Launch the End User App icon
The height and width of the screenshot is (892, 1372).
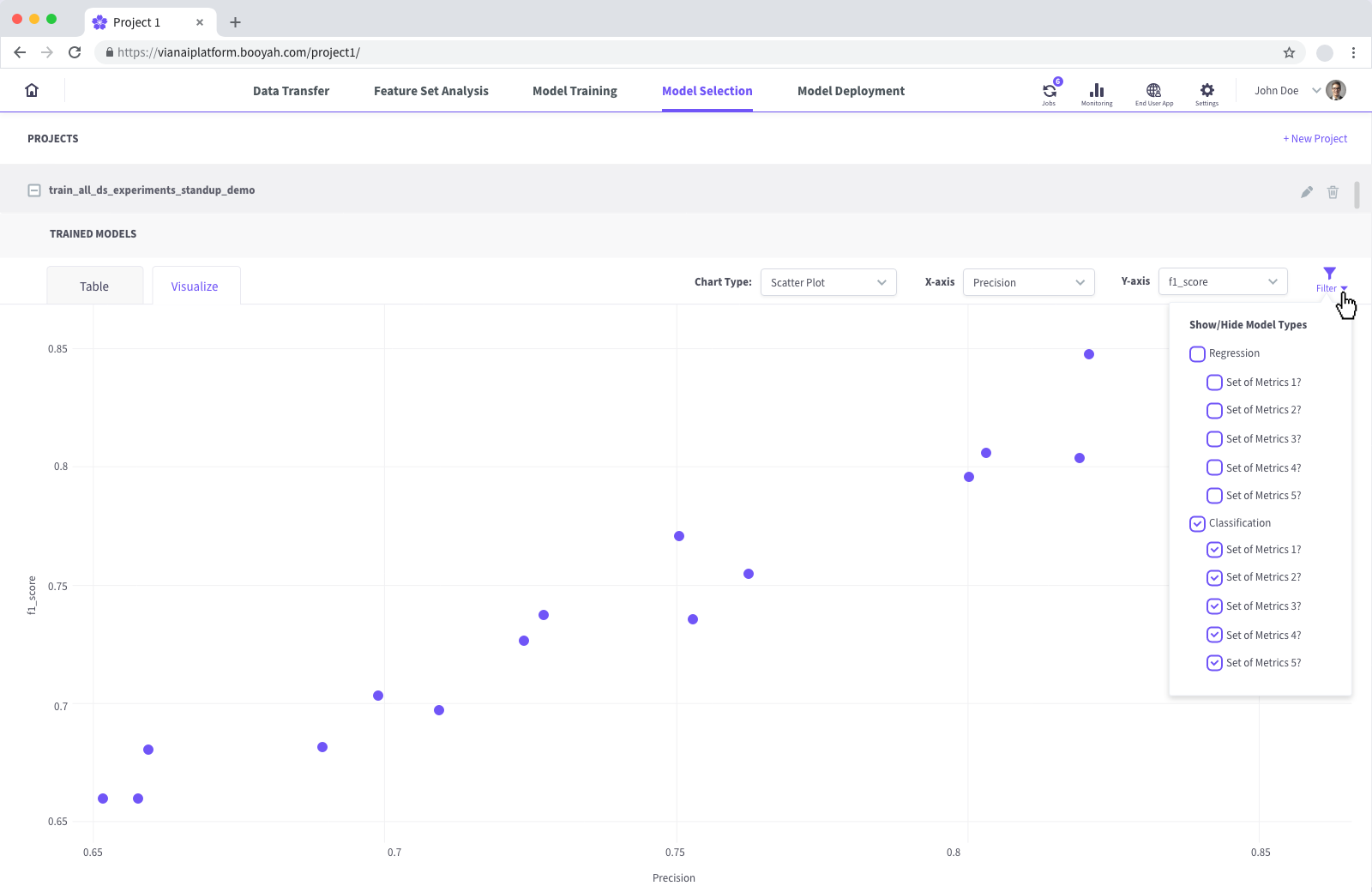click(1153, 90)
